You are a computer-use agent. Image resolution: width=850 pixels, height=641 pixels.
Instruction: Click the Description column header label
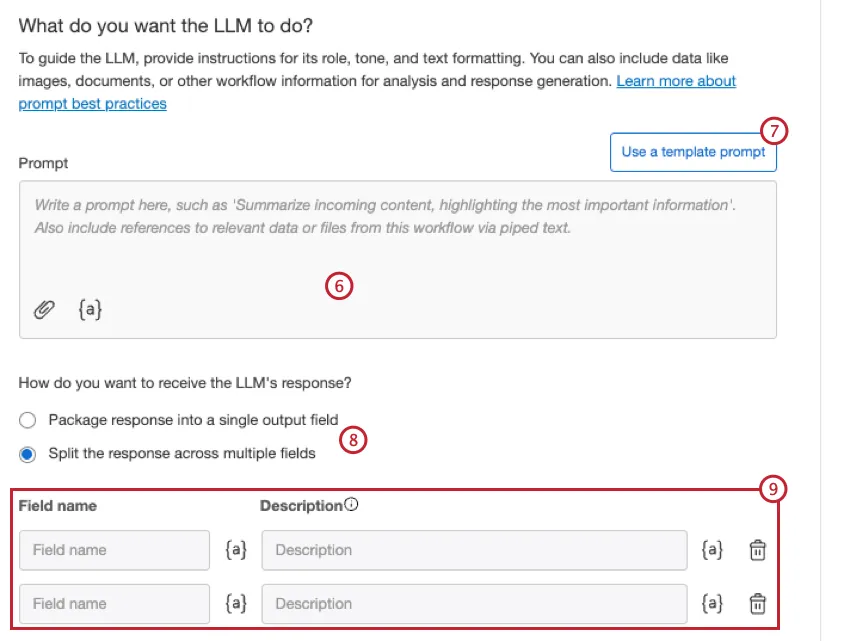(x=301, y=506)
